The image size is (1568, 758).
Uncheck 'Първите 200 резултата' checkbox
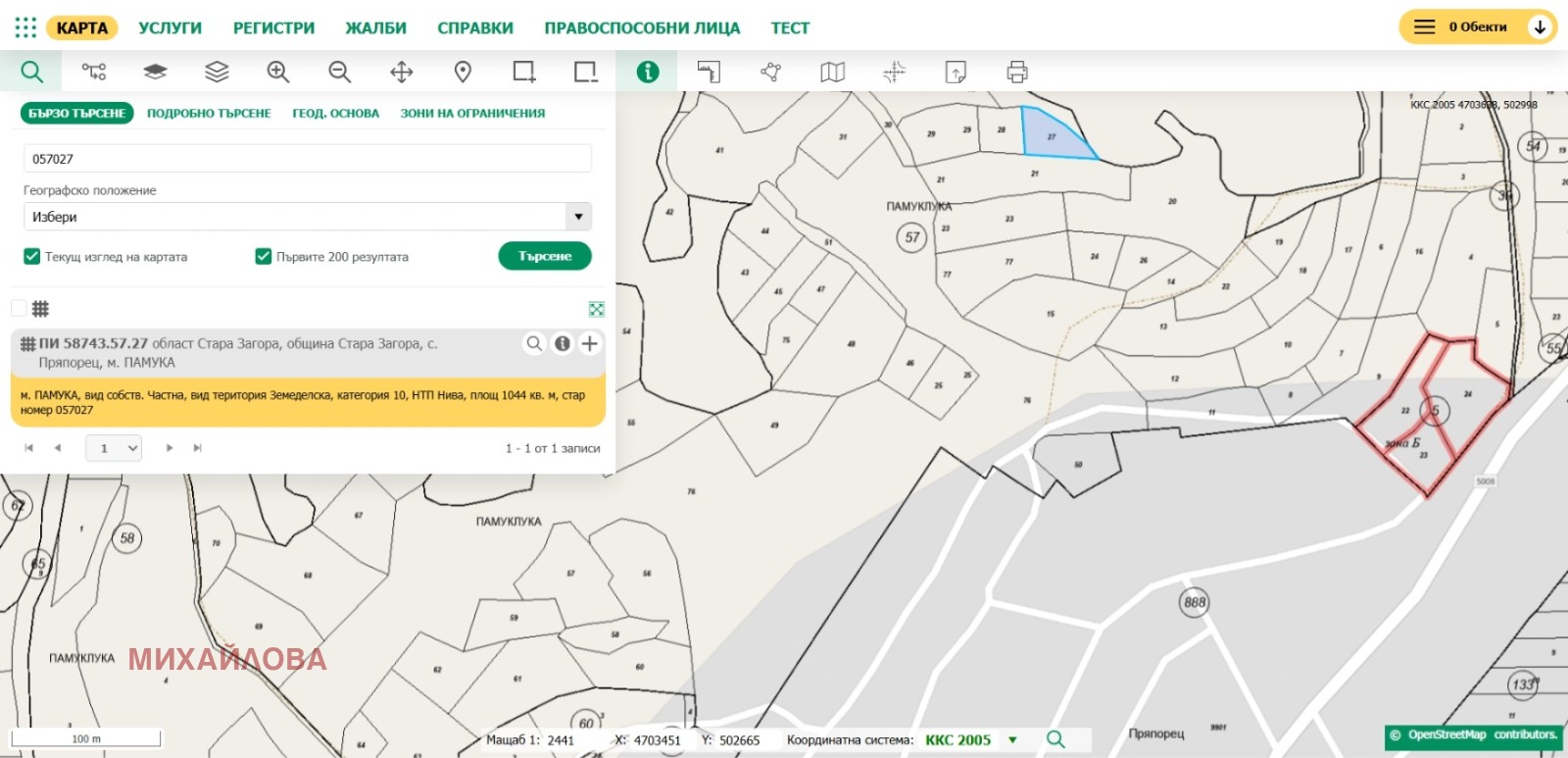[x=263, y=256]
